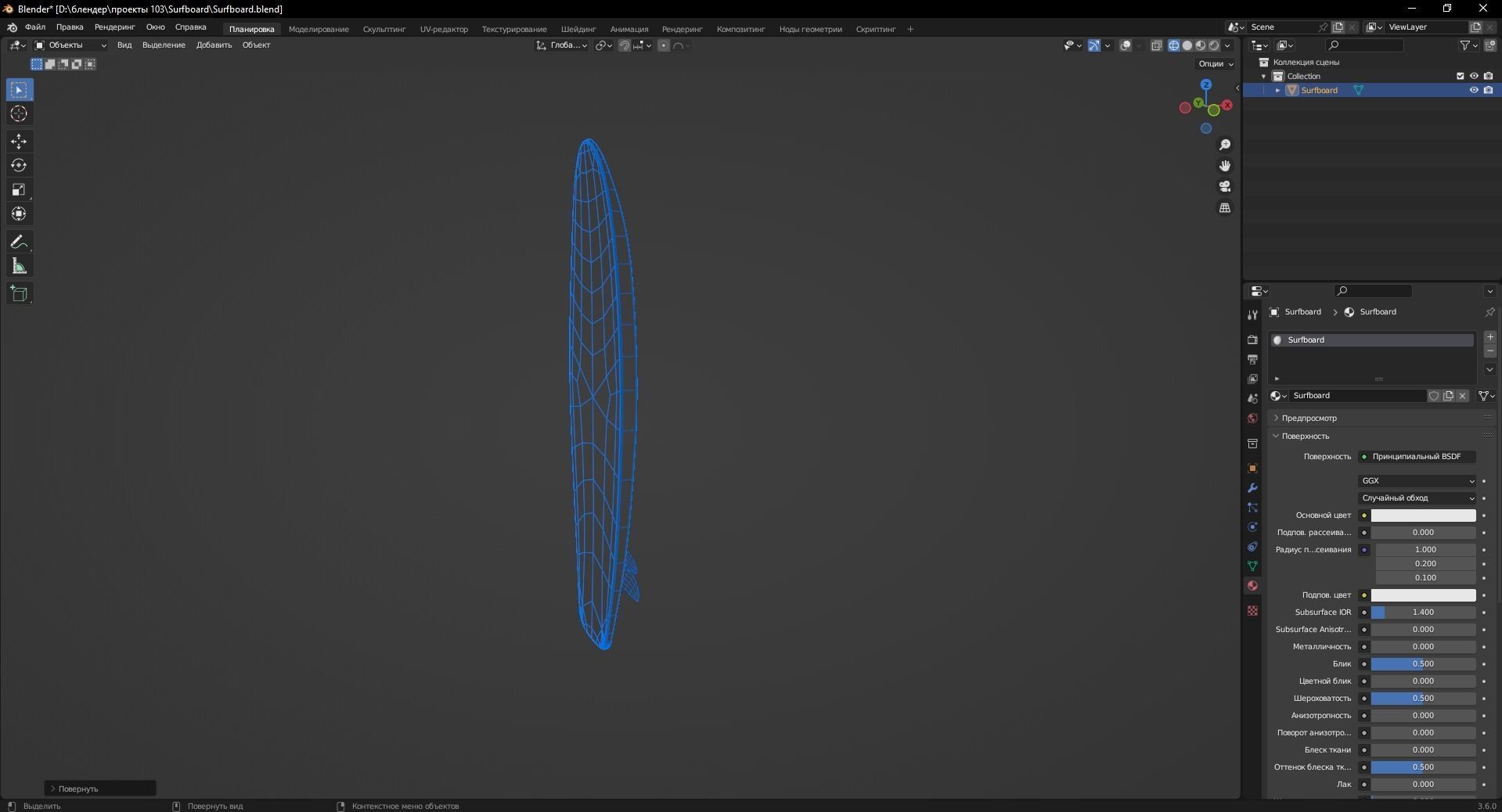Open the 'Правка' menu
1502x812 pixels.
(x=70, y=27)
